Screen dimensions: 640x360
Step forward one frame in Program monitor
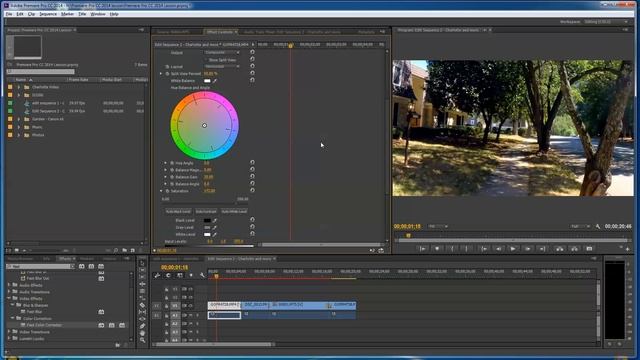pyautogui.click(x=527, y=248)
